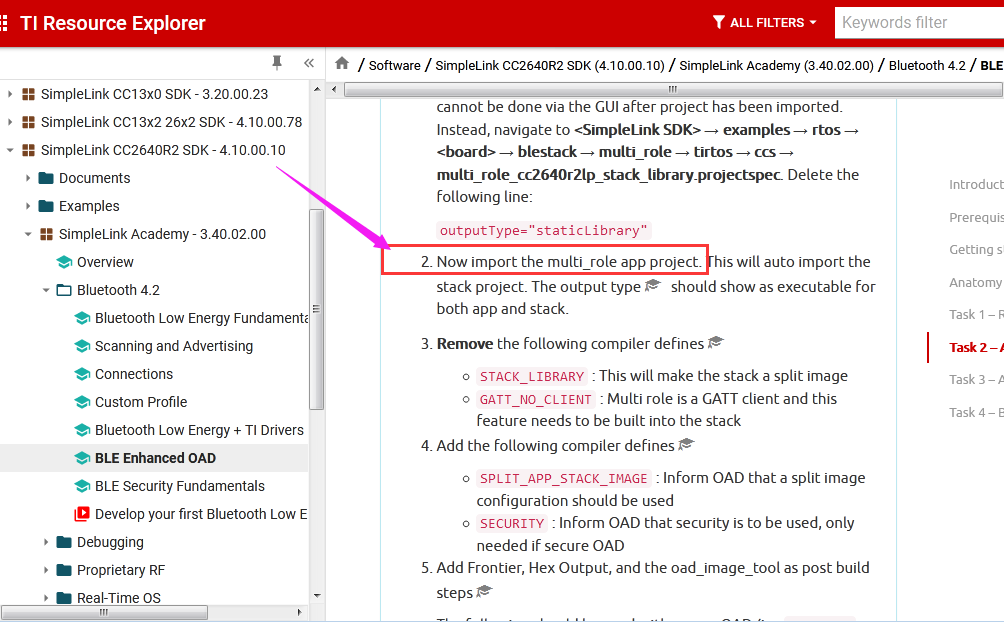Image resolution: width=1004 pixels, height=622 pixels.
Task: Open SimpleLink Academy (3.40.02.00) breadcrumb
Action: tap(776, 65)
